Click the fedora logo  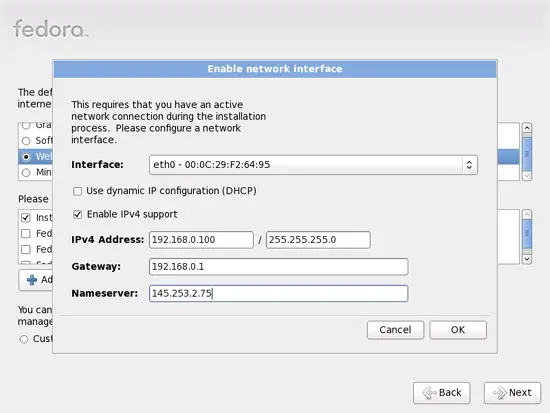click(51, 29)
